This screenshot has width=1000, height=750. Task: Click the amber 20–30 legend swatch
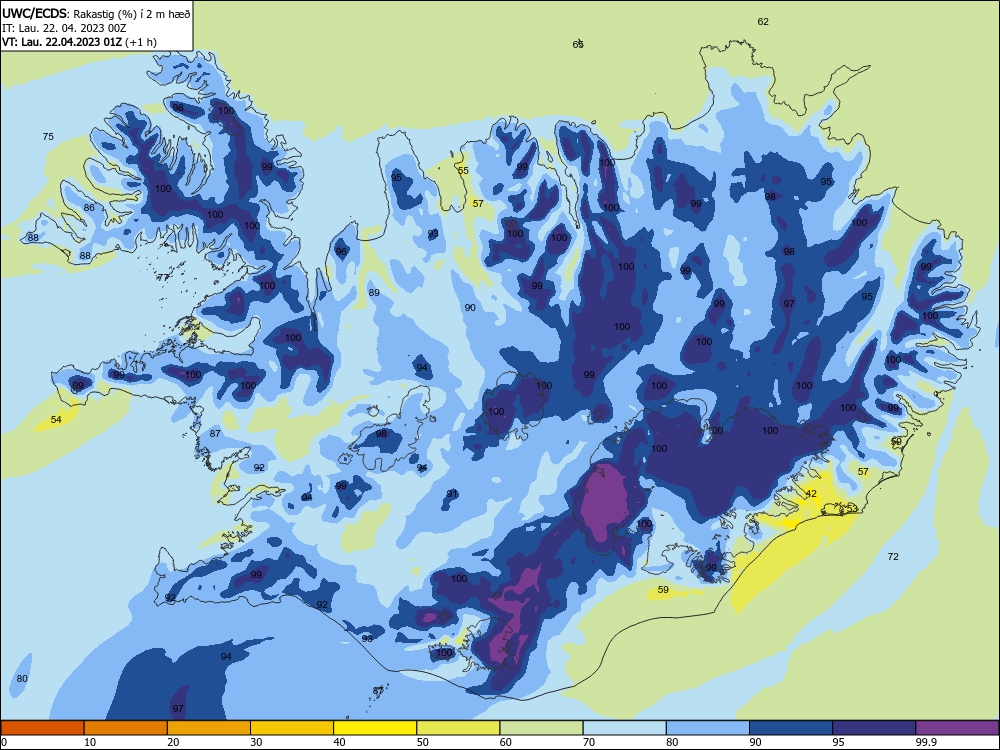point(209,728)
